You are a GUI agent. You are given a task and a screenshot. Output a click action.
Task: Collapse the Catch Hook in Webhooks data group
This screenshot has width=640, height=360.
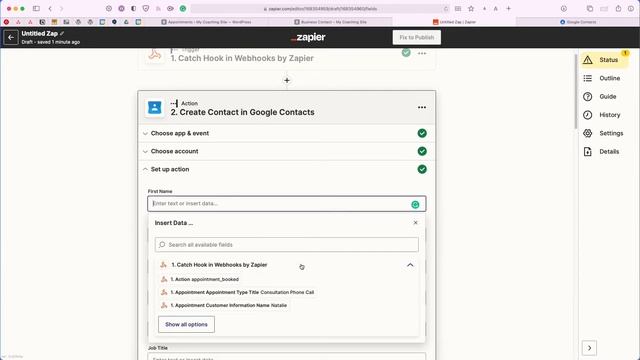coord(410,265)
